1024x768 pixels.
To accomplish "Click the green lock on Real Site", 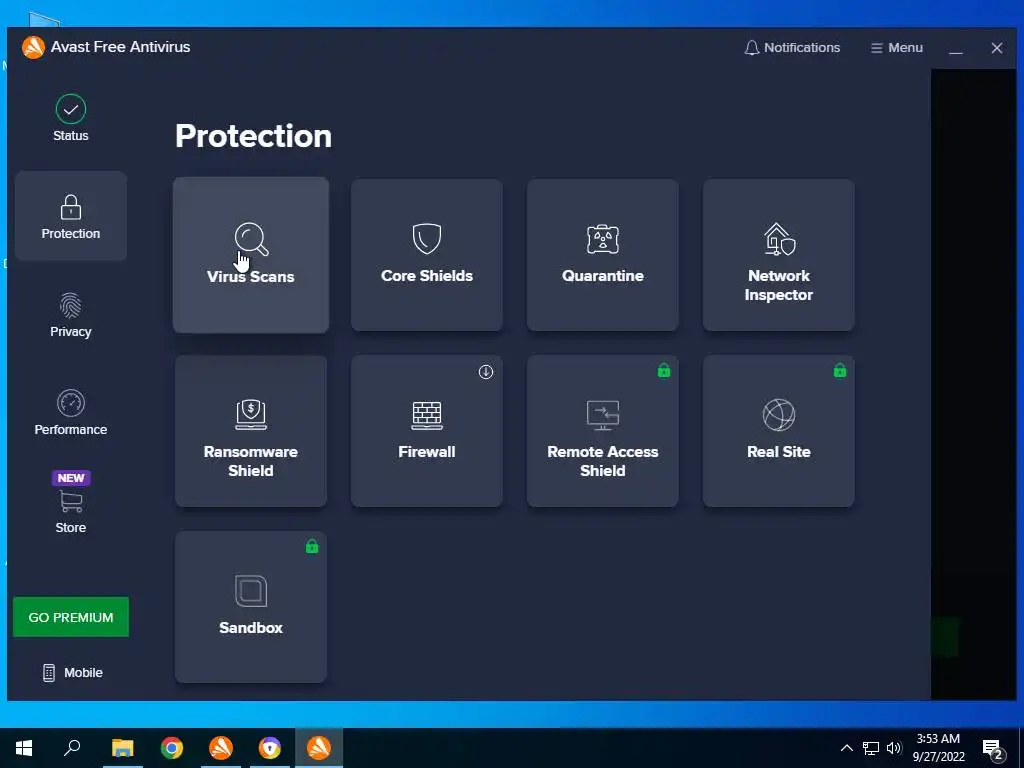I will (x=840, y=370).
